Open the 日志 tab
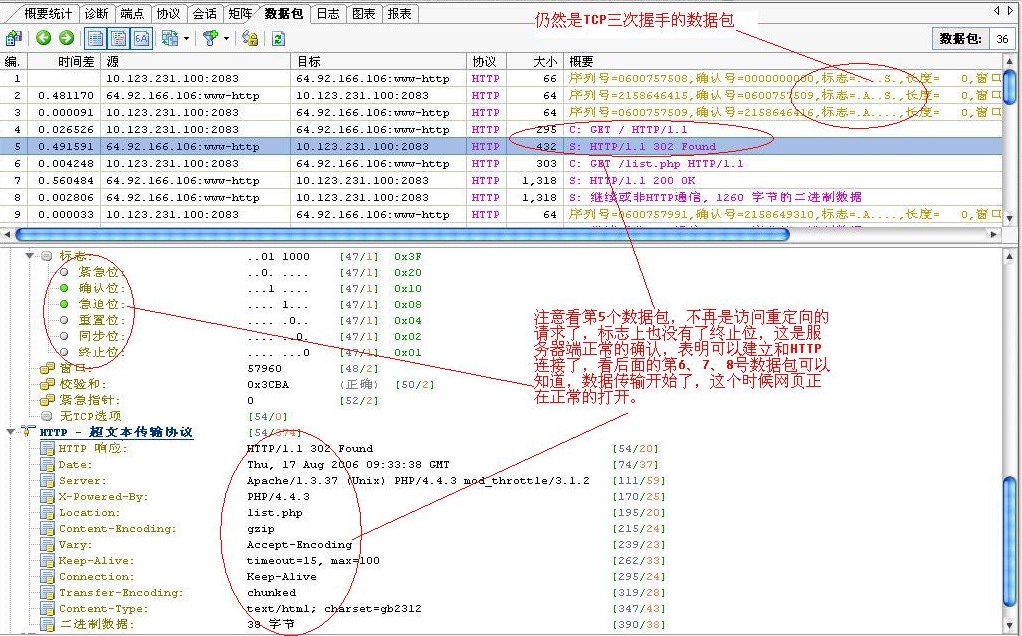 click(327, 14)
